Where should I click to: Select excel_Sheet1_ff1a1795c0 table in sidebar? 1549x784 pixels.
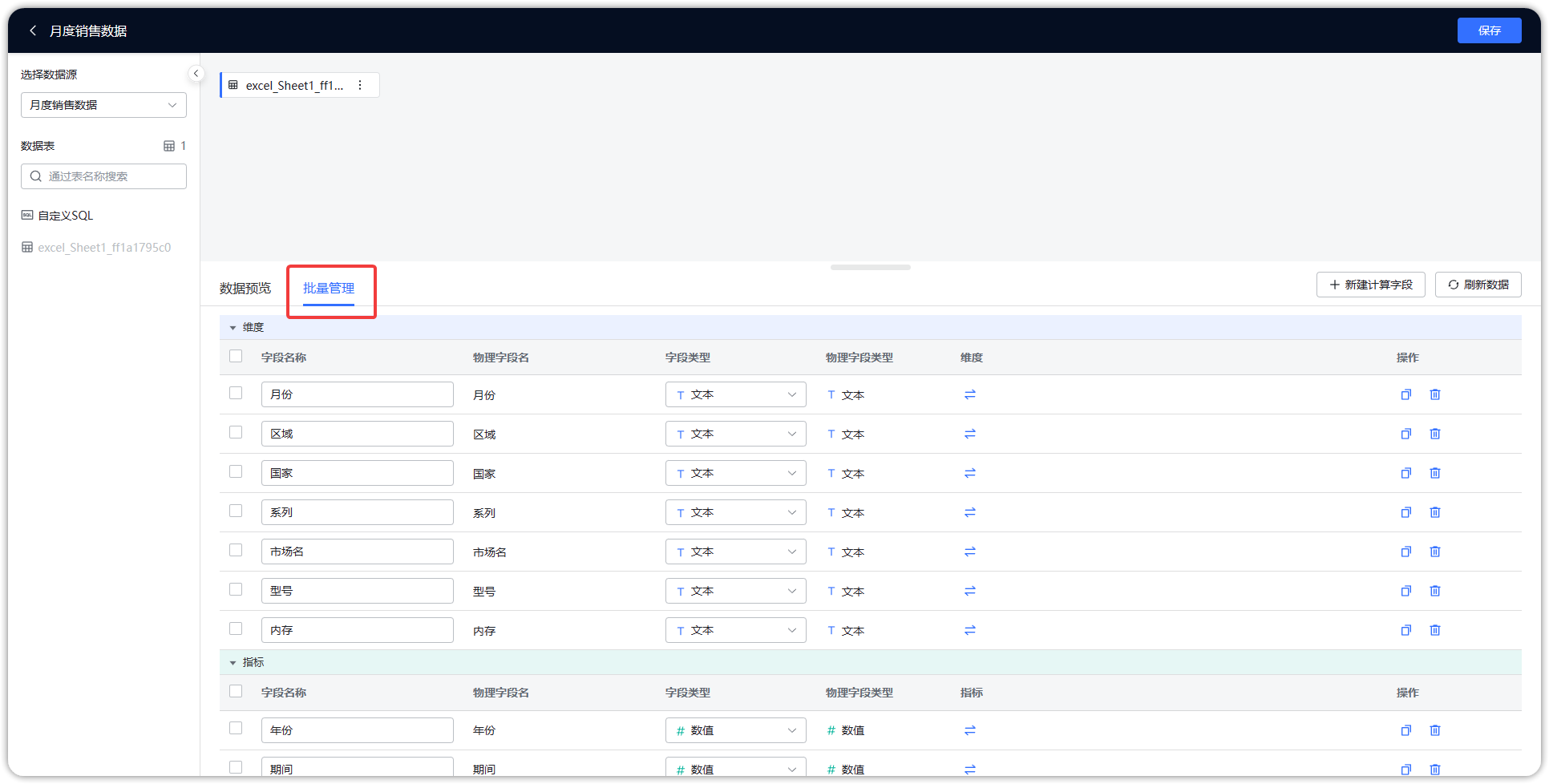click(96, 248)
